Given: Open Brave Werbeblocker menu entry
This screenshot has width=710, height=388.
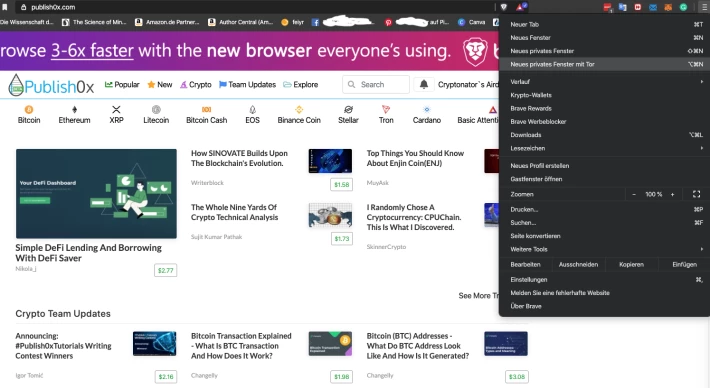Looking at the screenshot, I should (604, 122).
